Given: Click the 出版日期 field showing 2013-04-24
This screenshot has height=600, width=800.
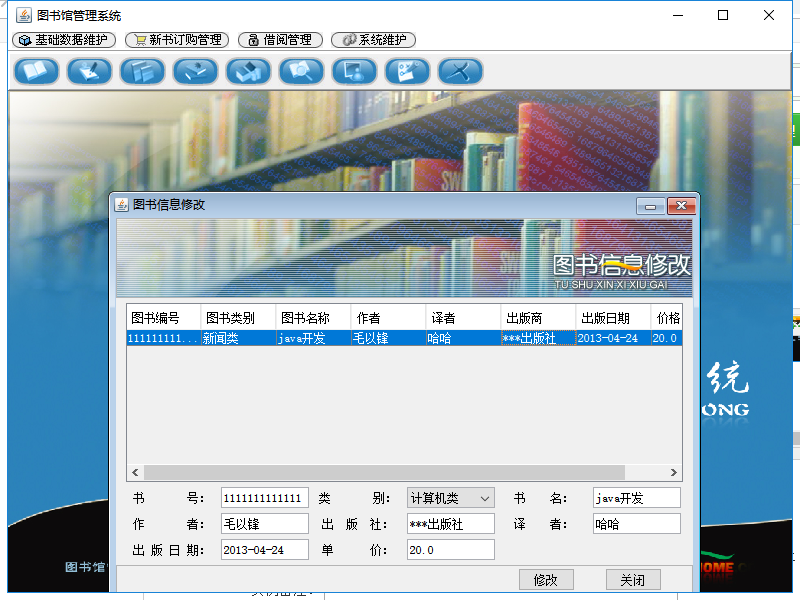Looking at the screenshot, I should (x=264, y=550).
